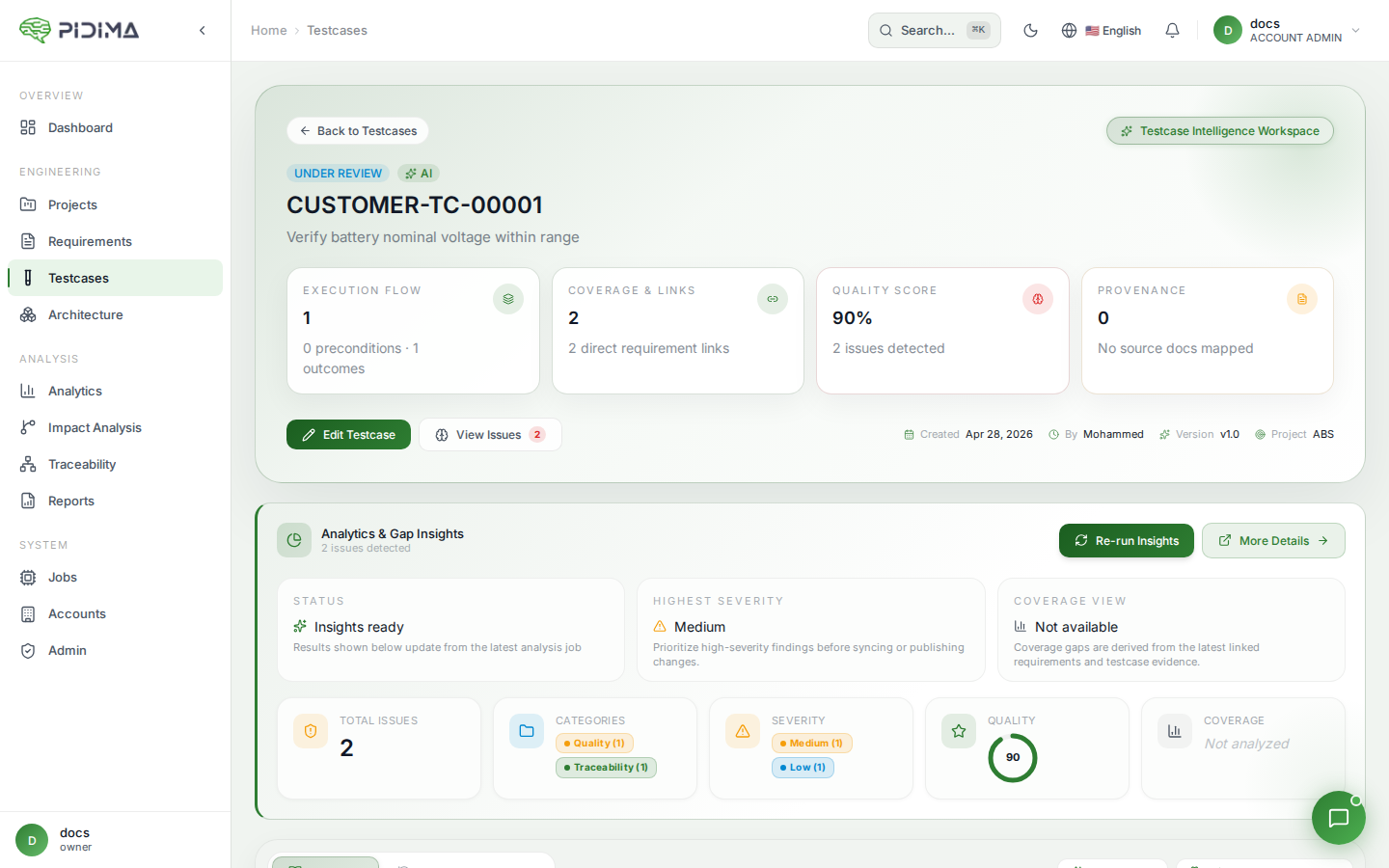Click the Severity triangle icon
Image resolution: width=1389 pixels, height=868 pixels.
point(743,731)
